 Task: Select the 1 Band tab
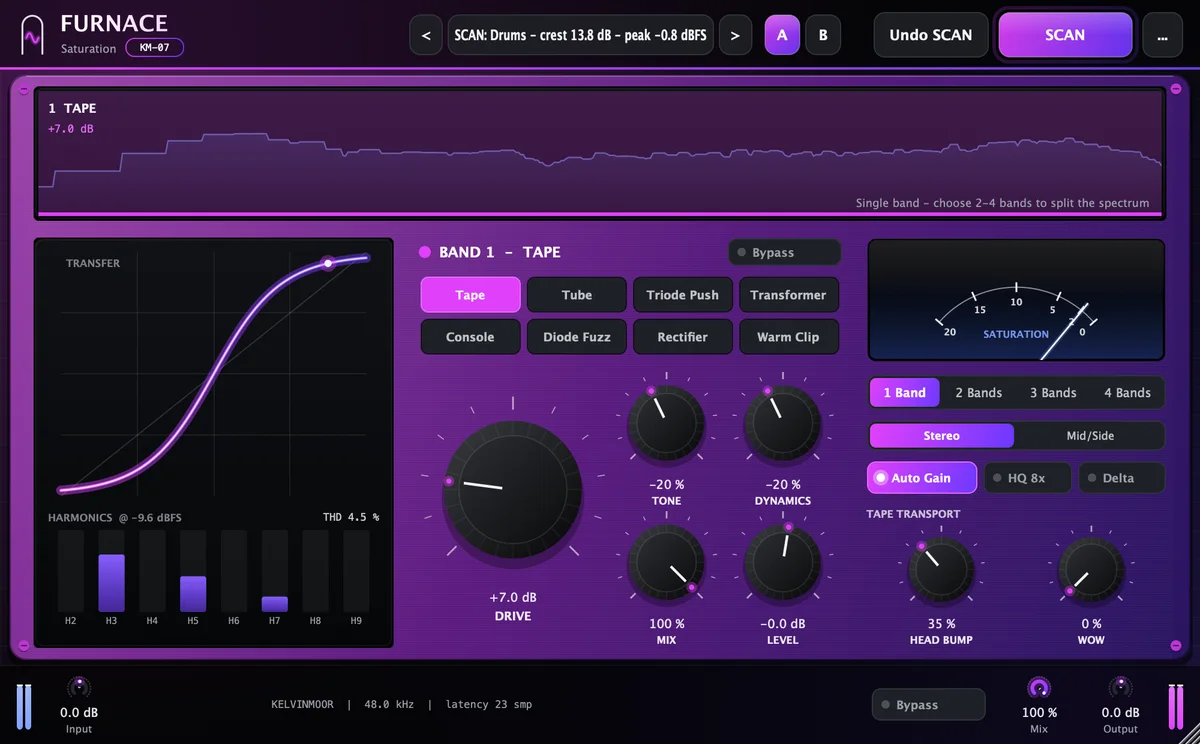[x=904, y=393]
